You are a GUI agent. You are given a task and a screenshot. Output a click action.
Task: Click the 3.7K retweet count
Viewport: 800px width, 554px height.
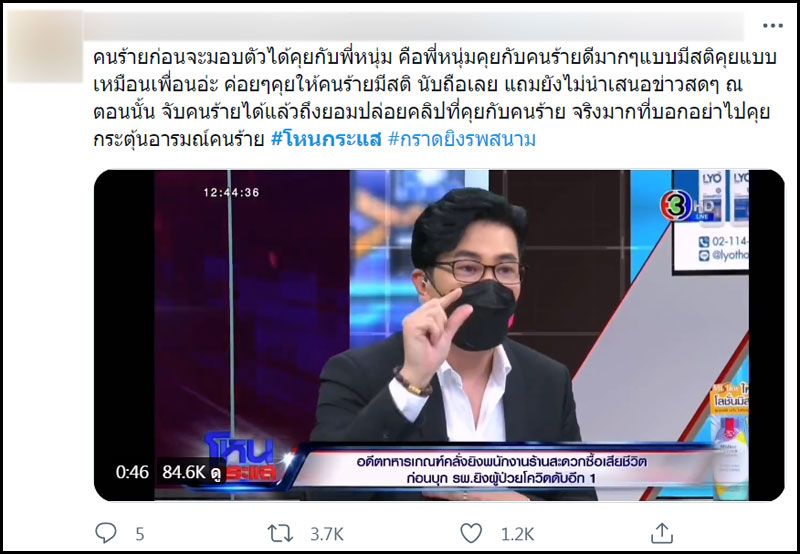pyautogui.click(x=327, y=534)
